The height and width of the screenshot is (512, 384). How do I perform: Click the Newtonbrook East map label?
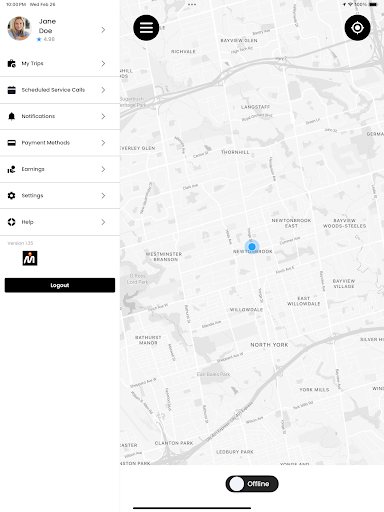click(291, 223)
